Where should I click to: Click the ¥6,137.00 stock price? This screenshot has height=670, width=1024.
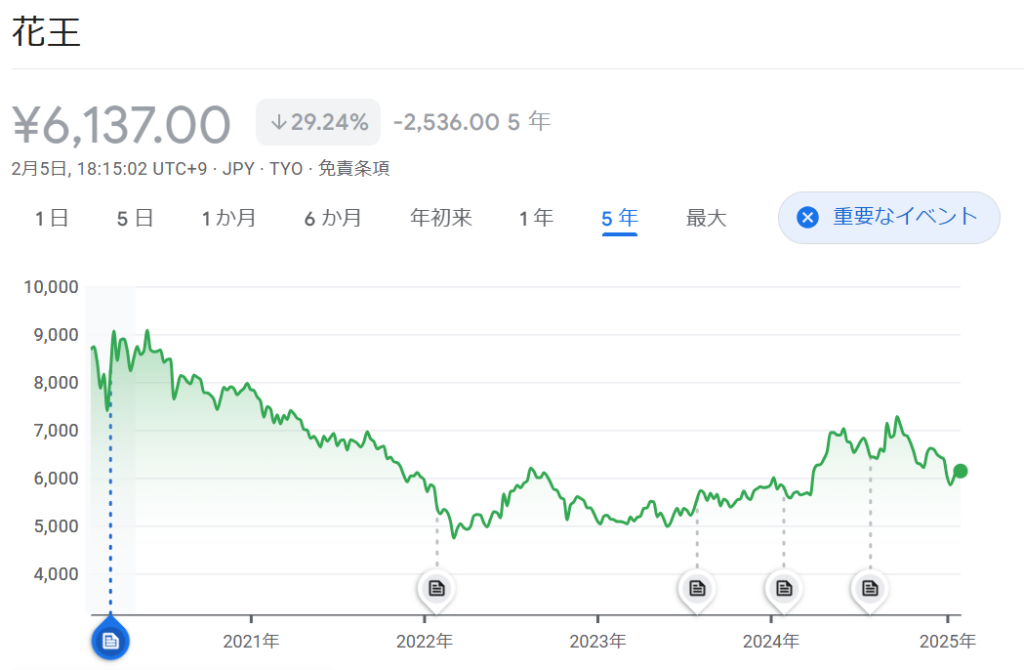(121, 125)
